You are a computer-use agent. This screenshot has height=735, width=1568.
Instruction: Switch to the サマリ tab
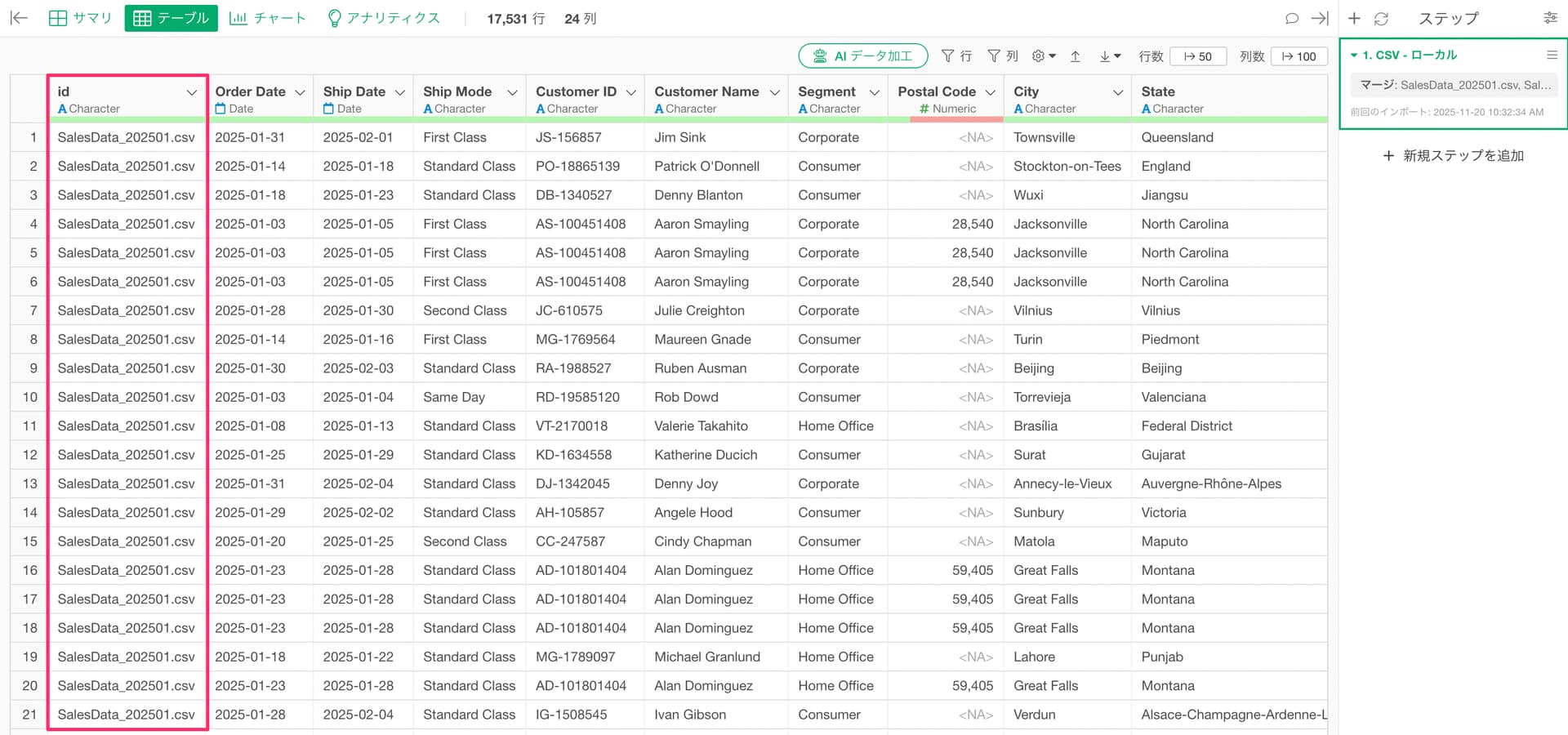pos(80,18)
